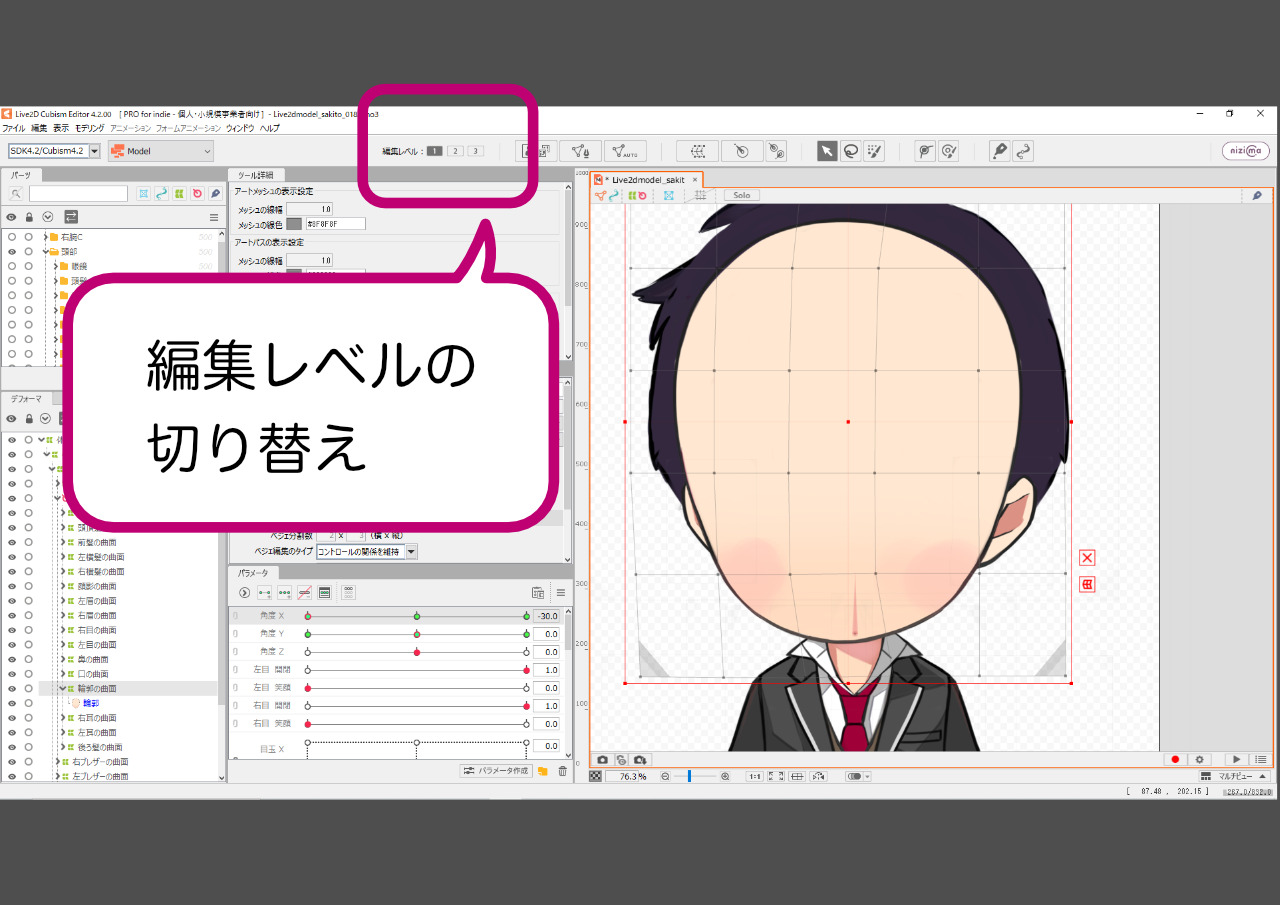Toggle visibility eye for 頭部 folder
This screenshot has height=905, width=1280.
point(12,252)
